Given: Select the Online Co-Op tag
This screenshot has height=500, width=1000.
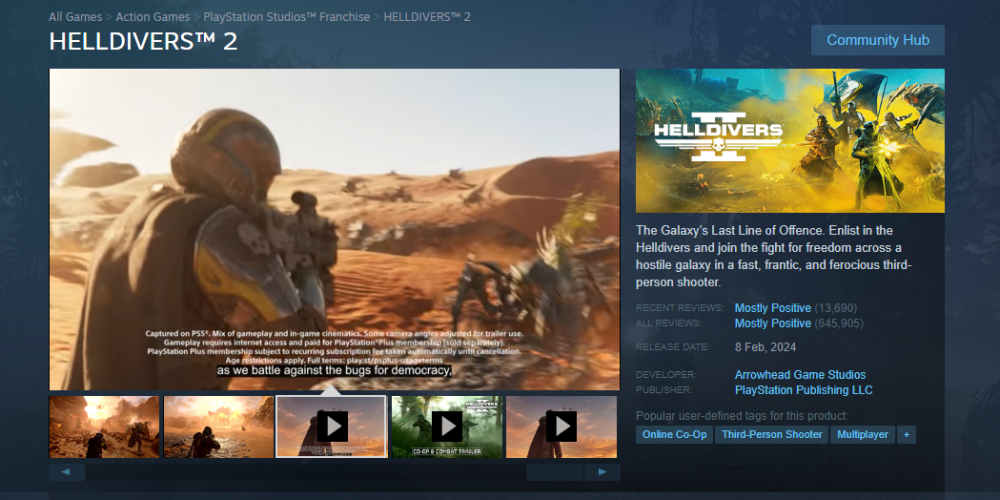Looking at the screenshot, I should point(674,435).
